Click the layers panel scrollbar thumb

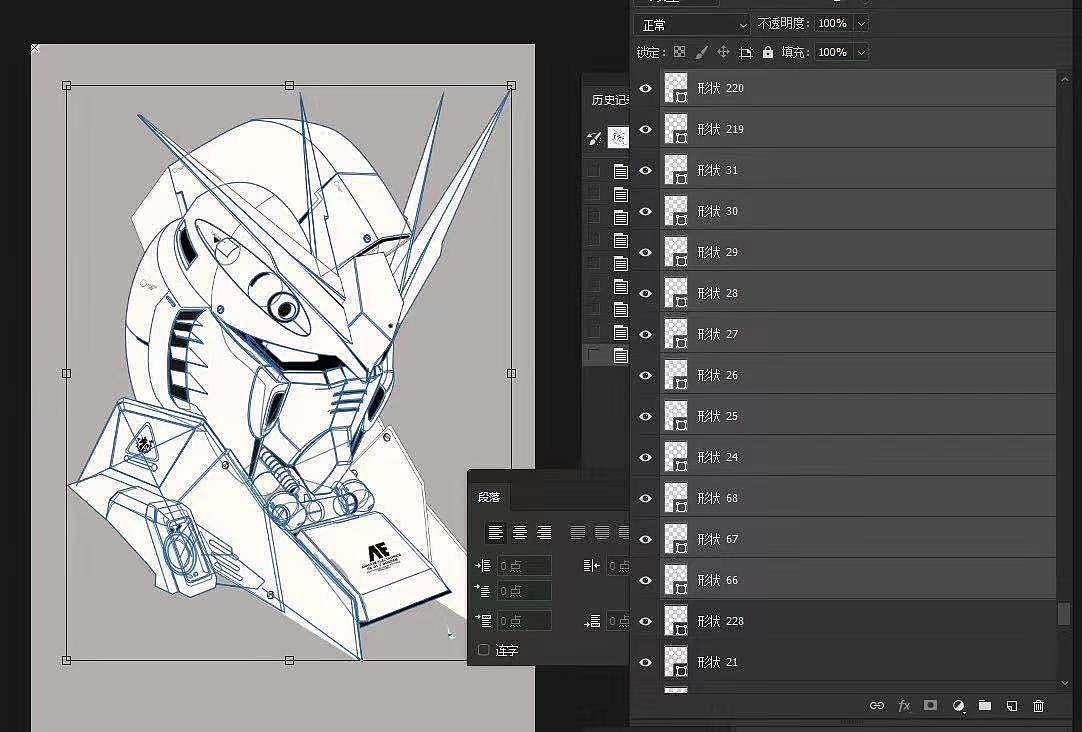(1065, 613)
